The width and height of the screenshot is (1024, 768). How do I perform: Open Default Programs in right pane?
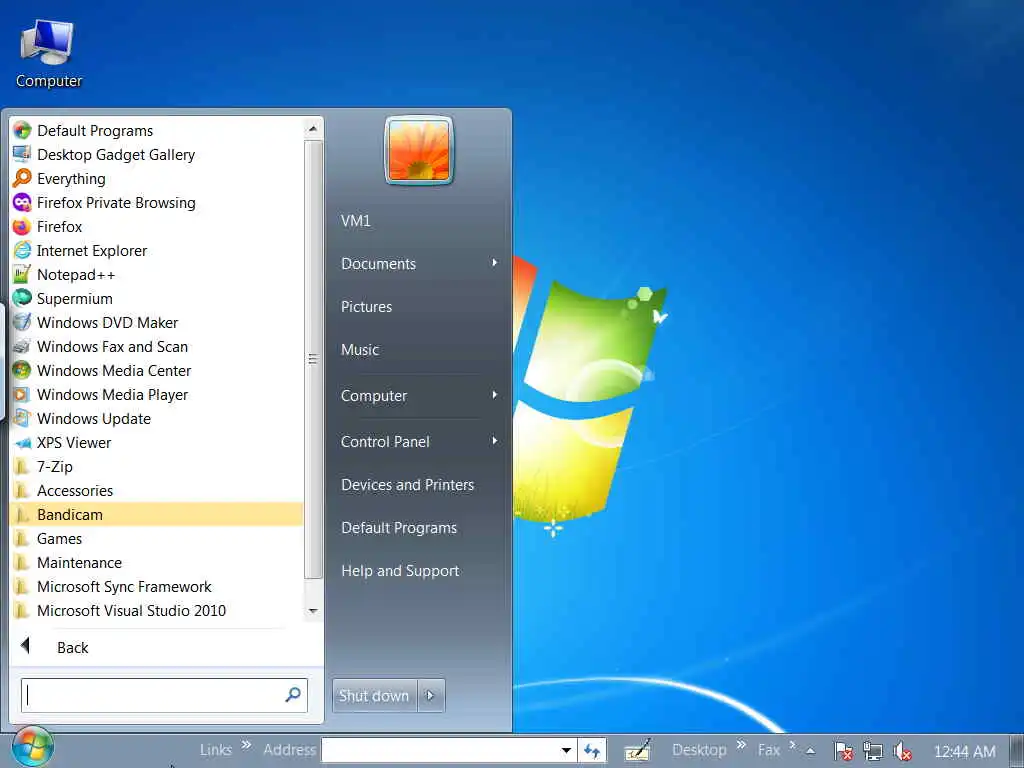tap(418, 528)
